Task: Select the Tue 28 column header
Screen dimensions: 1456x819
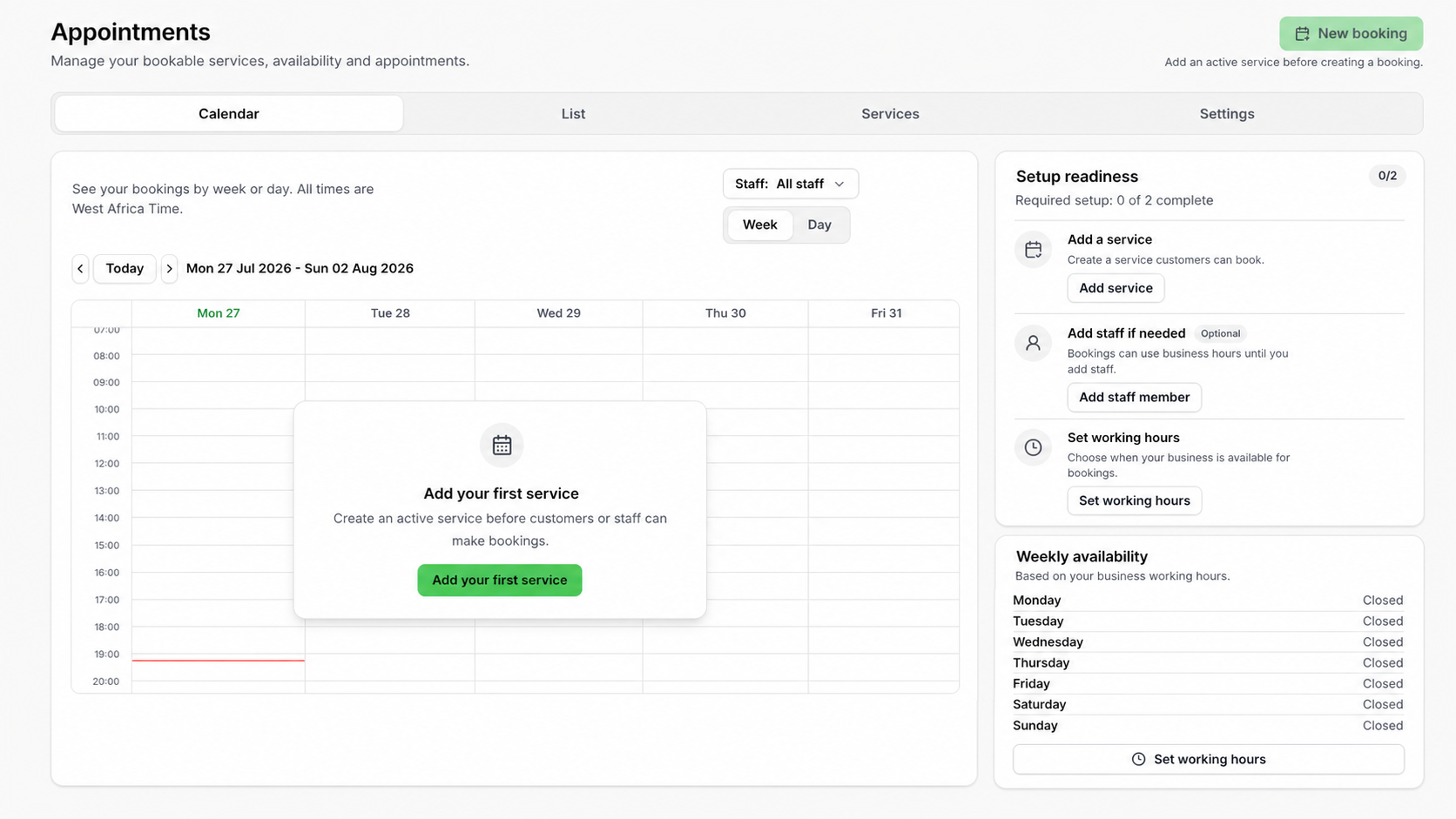Action: [390, 313]
